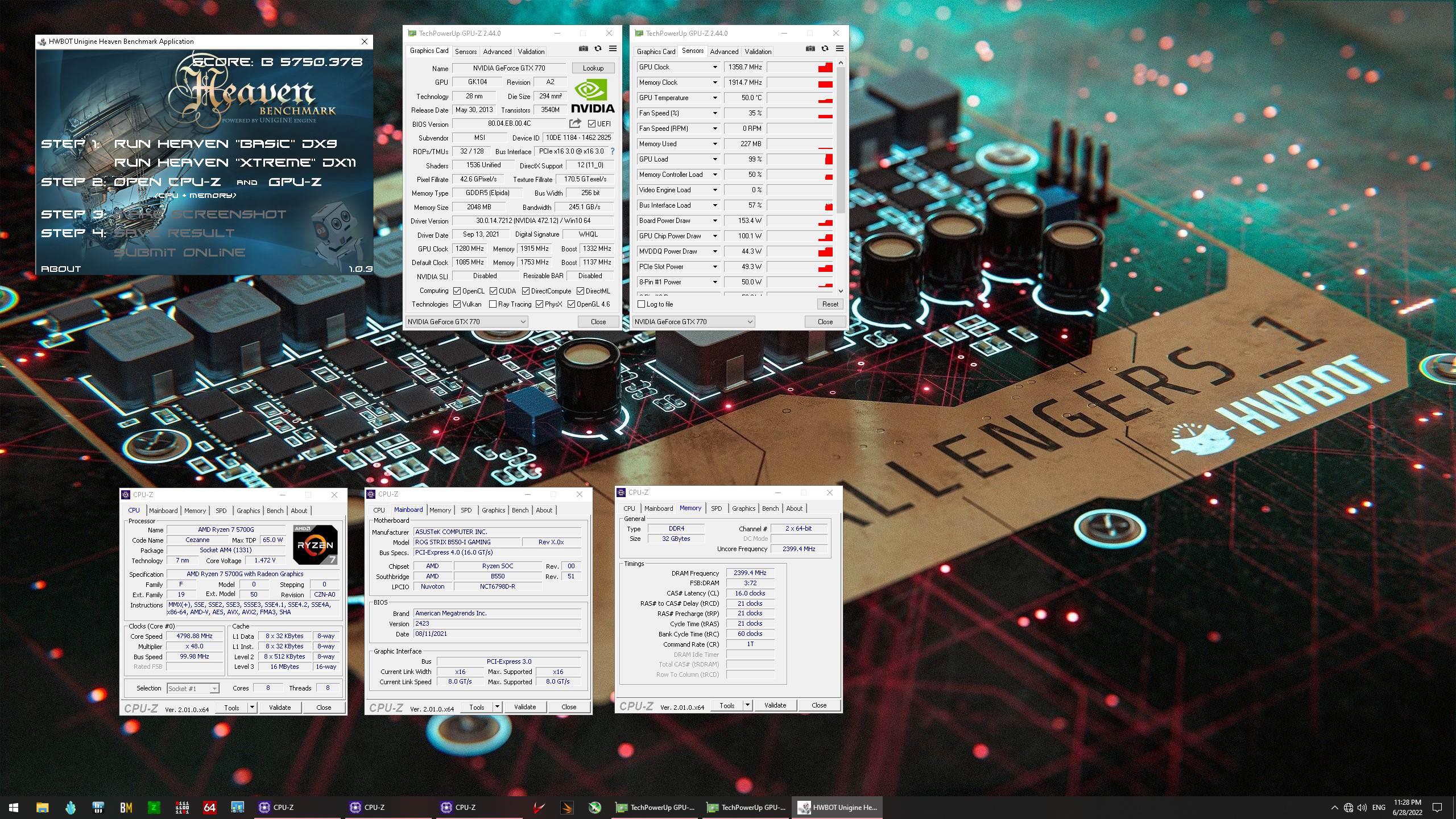Enable the Ray Tracing checkbox
Screen dimensions: 1456x819
click(x=493, y=304)
